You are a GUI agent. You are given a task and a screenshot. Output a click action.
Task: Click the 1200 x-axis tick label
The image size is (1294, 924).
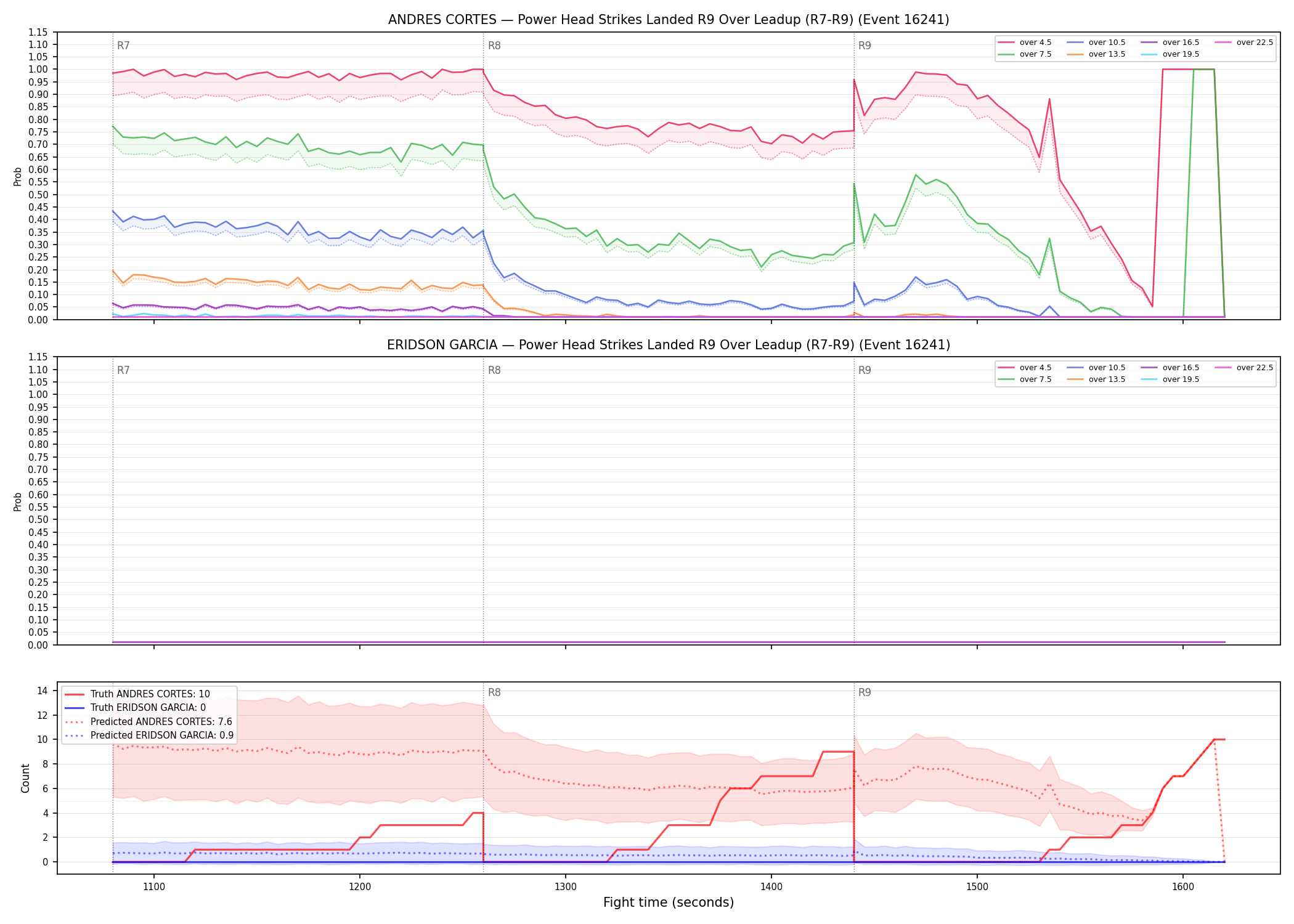360,887
